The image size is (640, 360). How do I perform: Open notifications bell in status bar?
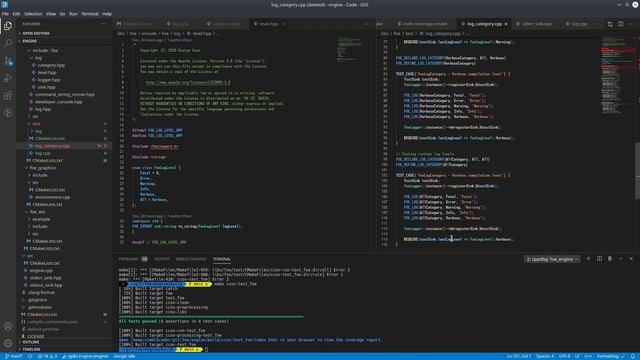(x=632, y=356)
